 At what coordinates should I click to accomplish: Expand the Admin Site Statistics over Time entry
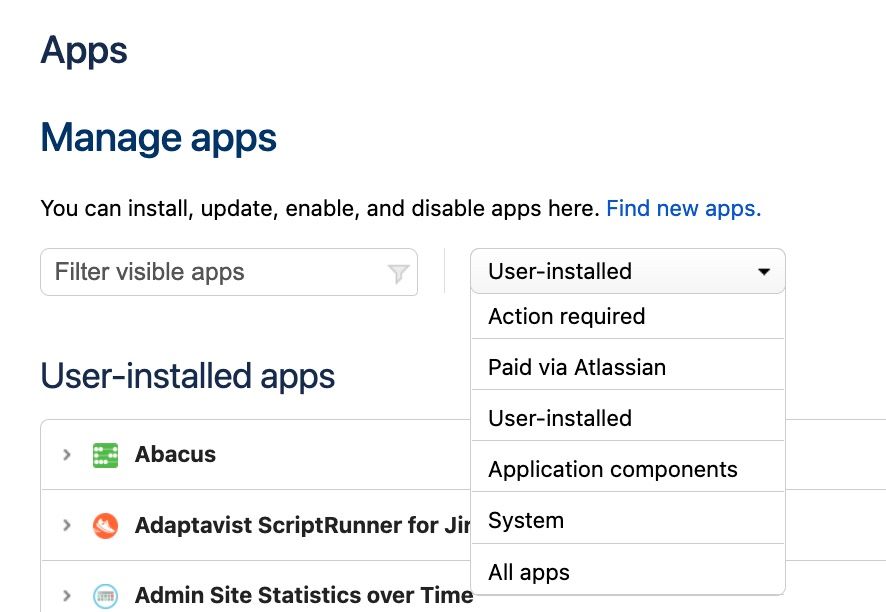click(66, 595)
